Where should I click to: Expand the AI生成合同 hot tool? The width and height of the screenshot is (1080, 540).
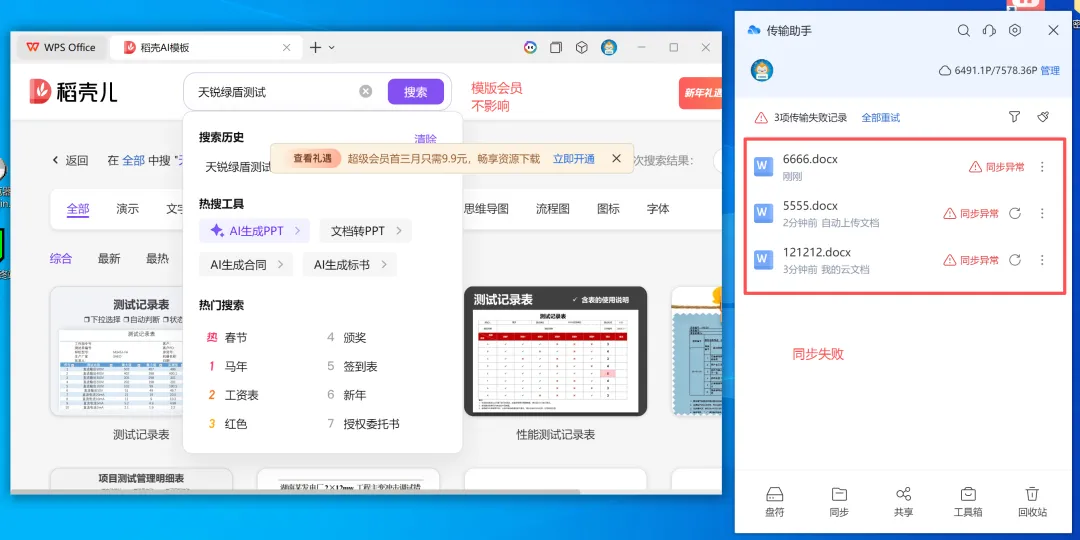click(x=247, y=264)
